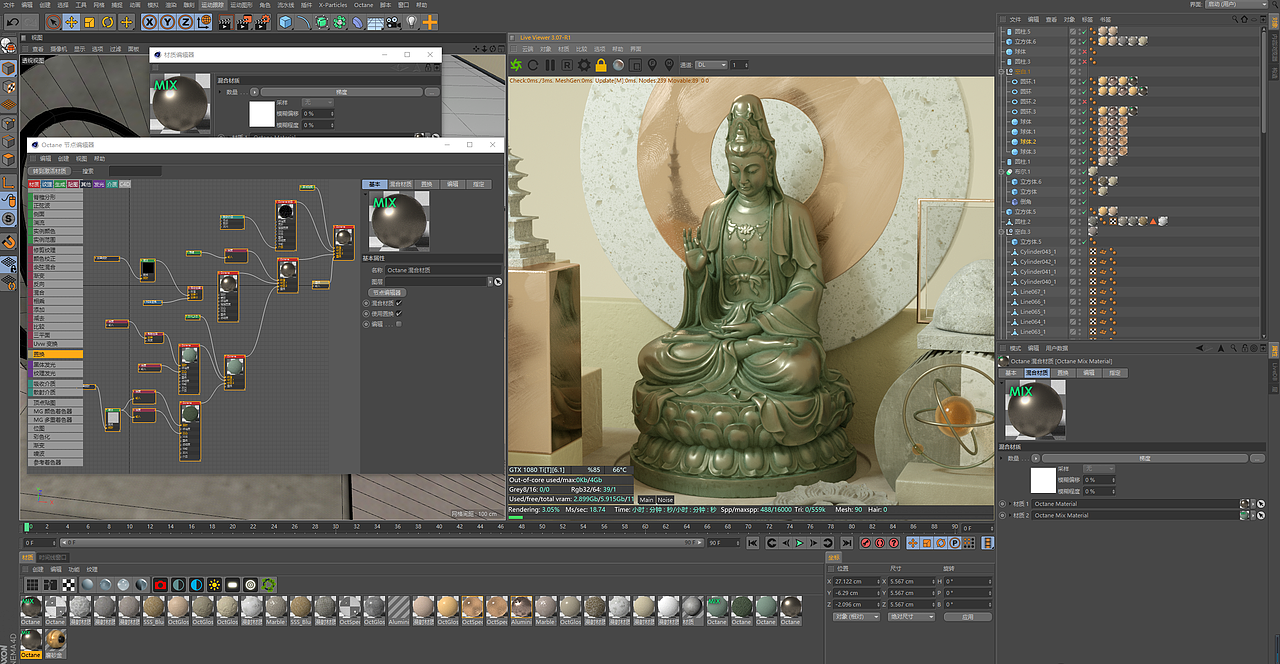This screenshot has height=664, width=1280.
Task: Toggle Live Viewer resolution lock
Action: tap(601, 65)
